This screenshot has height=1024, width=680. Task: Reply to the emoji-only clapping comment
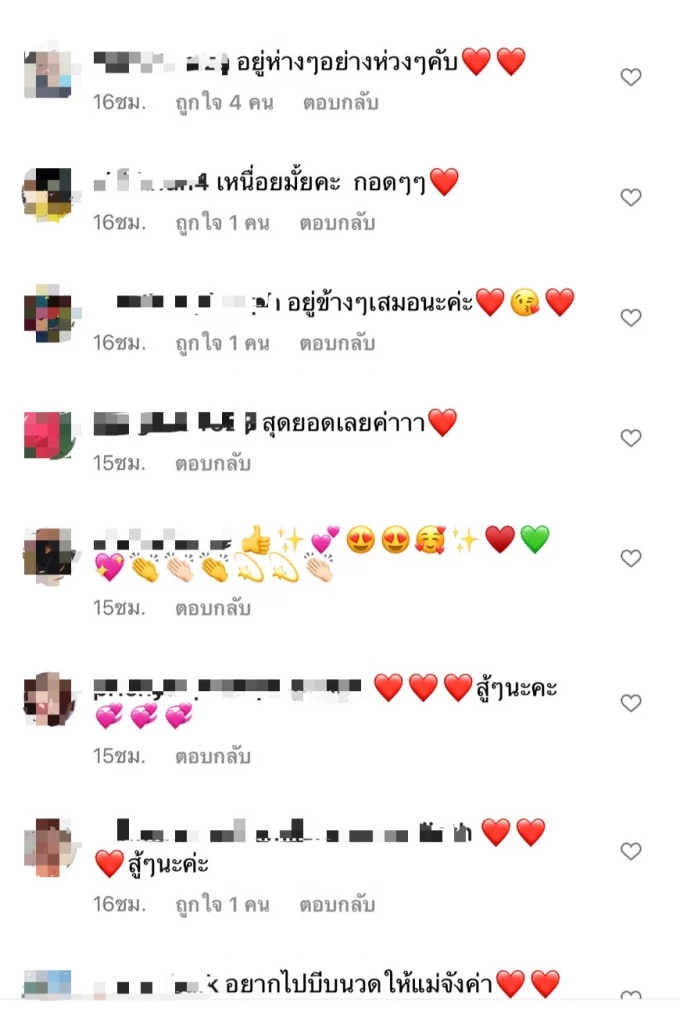213,608
